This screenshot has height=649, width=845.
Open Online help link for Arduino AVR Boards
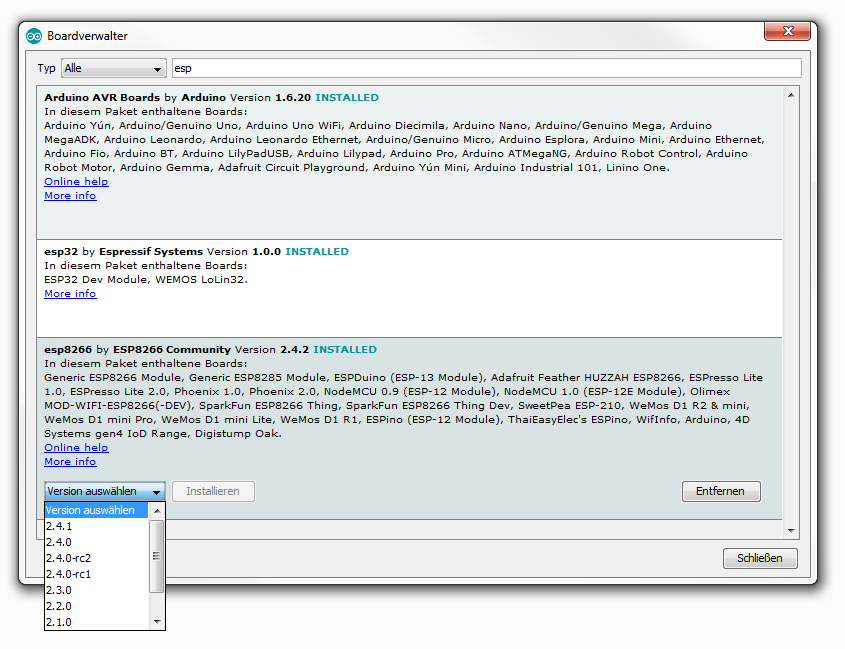pos(76,182)
